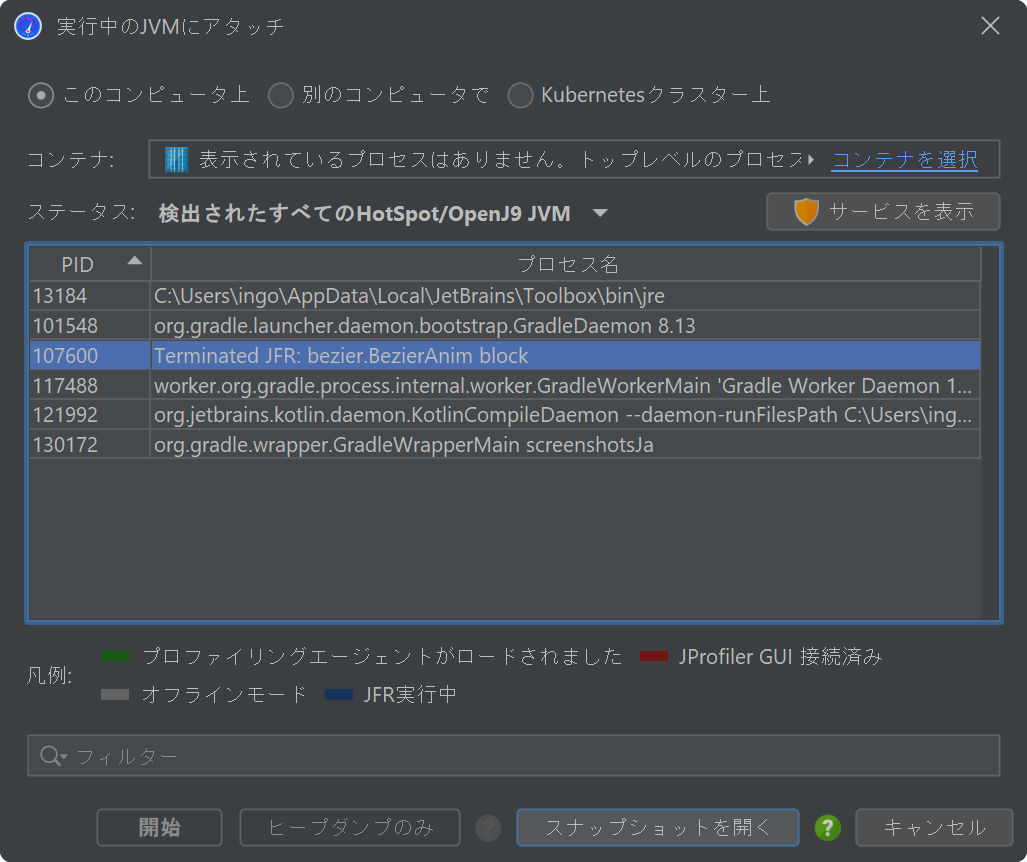Select process row with PID 107600
The height and width of the screenshot is (862, 1027).
90,355
